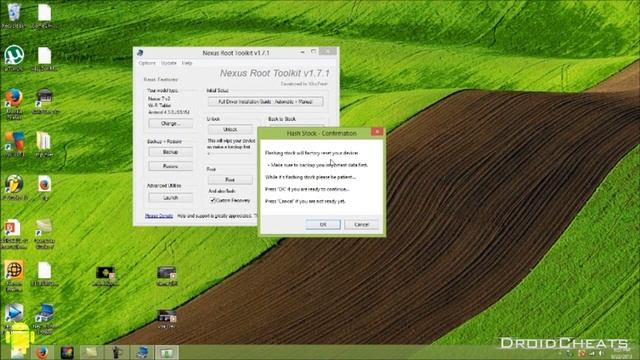Minimize the Nexus Root Toolkit window
The height and width of the screenshot is (360, 640).
302,52
